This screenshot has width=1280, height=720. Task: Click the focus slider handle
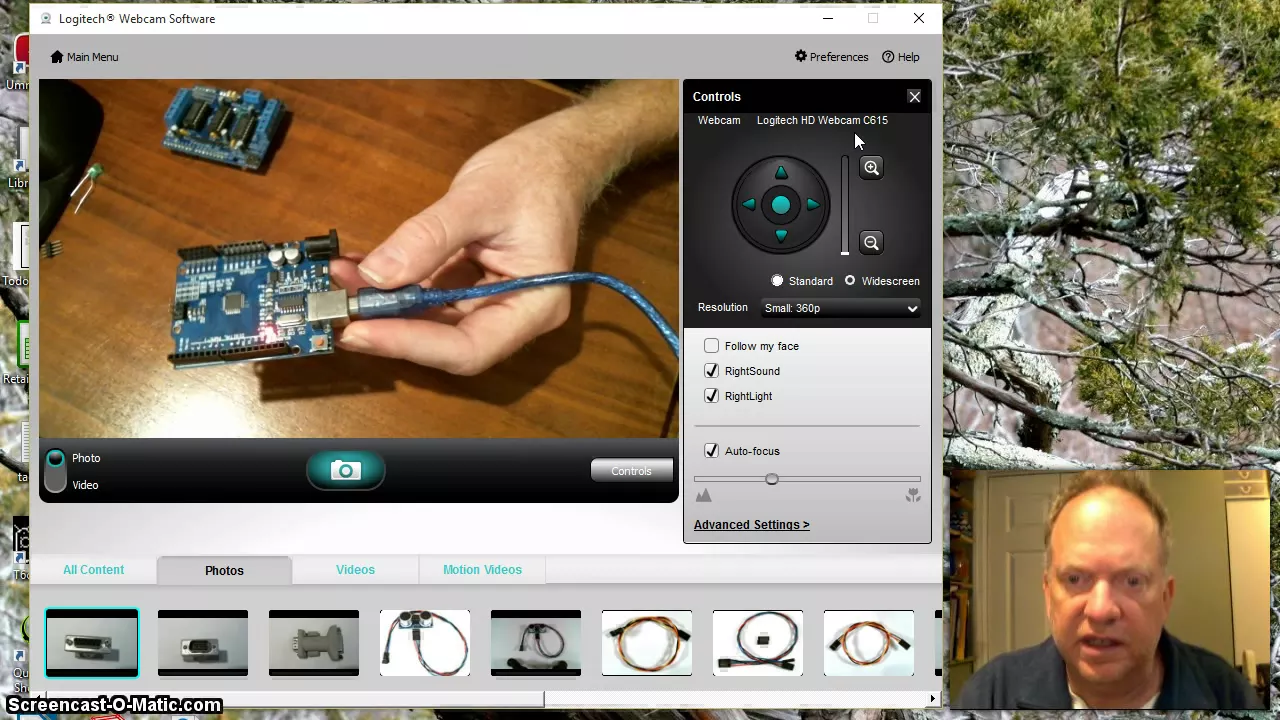click(771, 480)
